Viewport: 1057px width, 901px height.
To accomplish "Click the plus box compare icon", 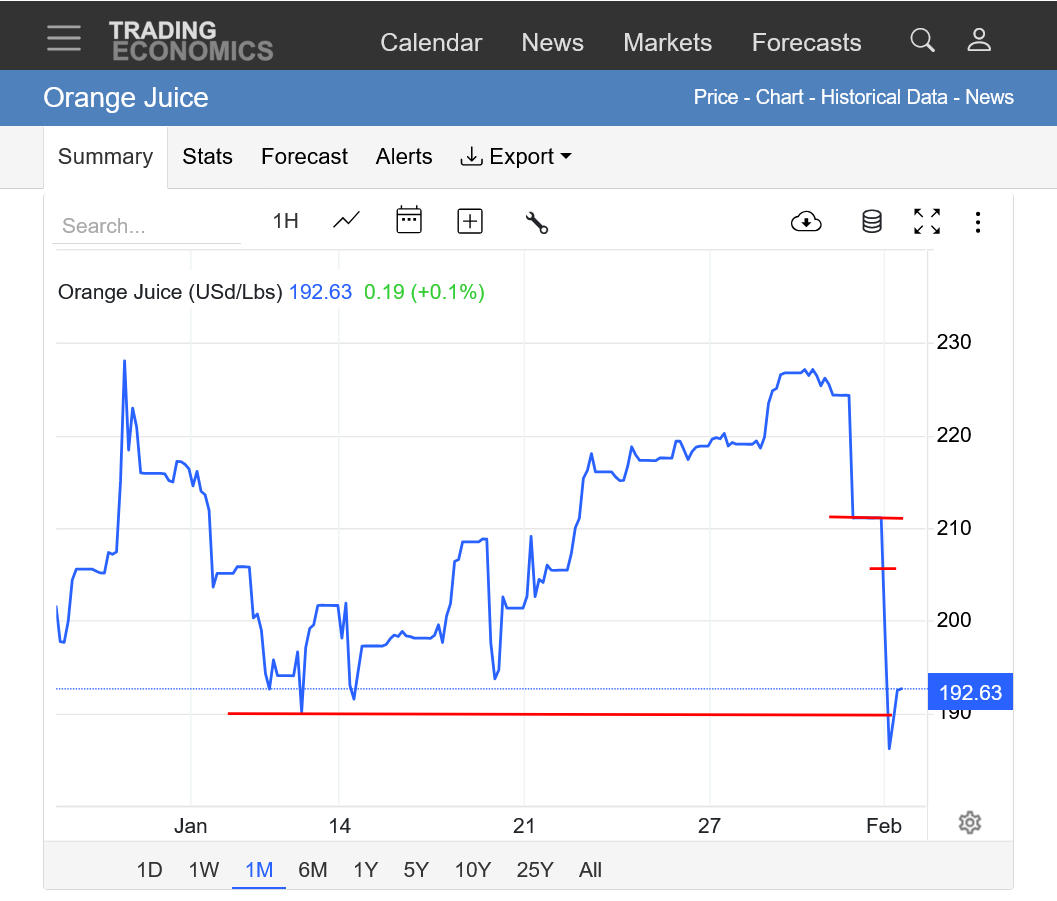I will [470, 221].
